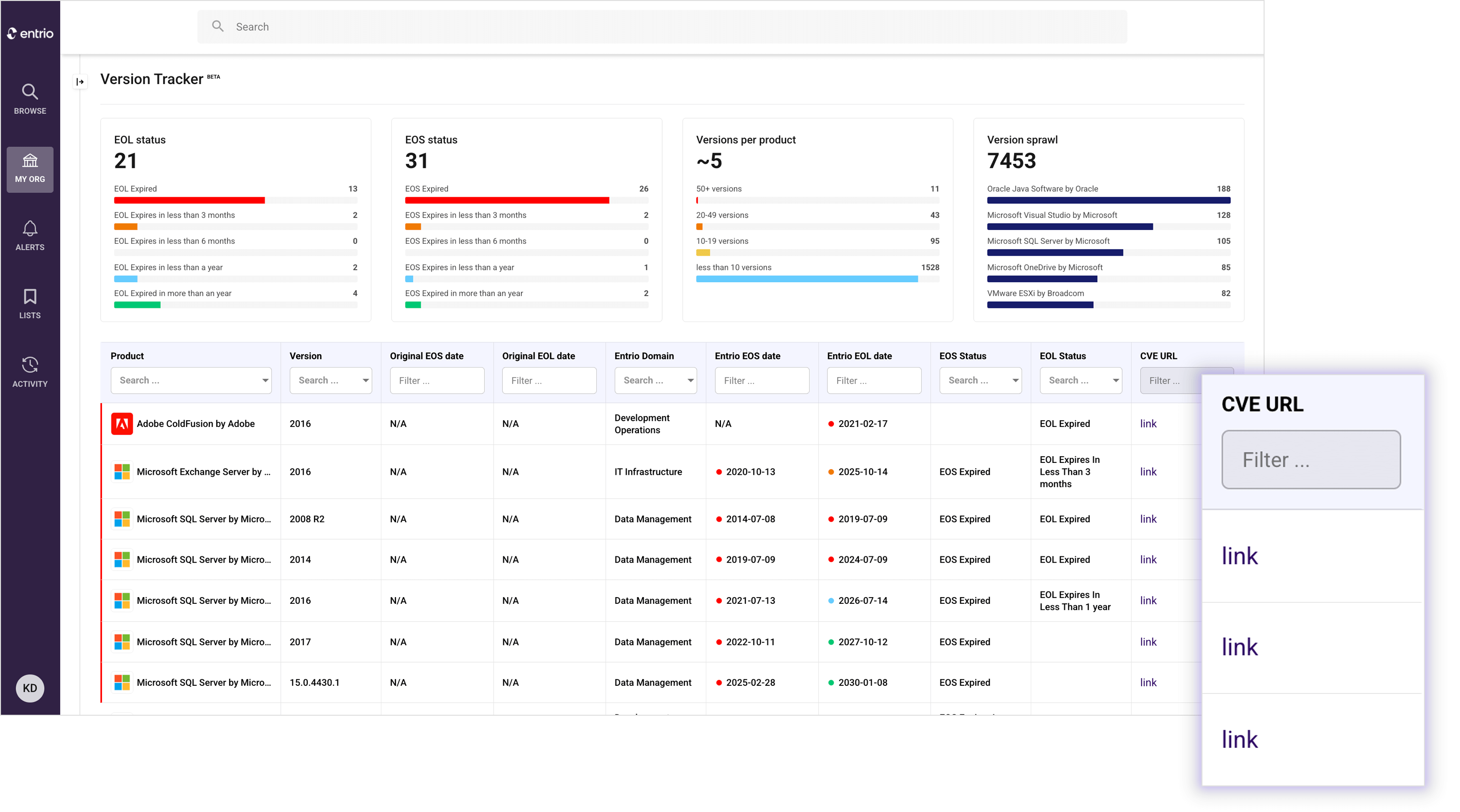Click the Adobe ColdFusion product icon

click(x=122, y=423)
